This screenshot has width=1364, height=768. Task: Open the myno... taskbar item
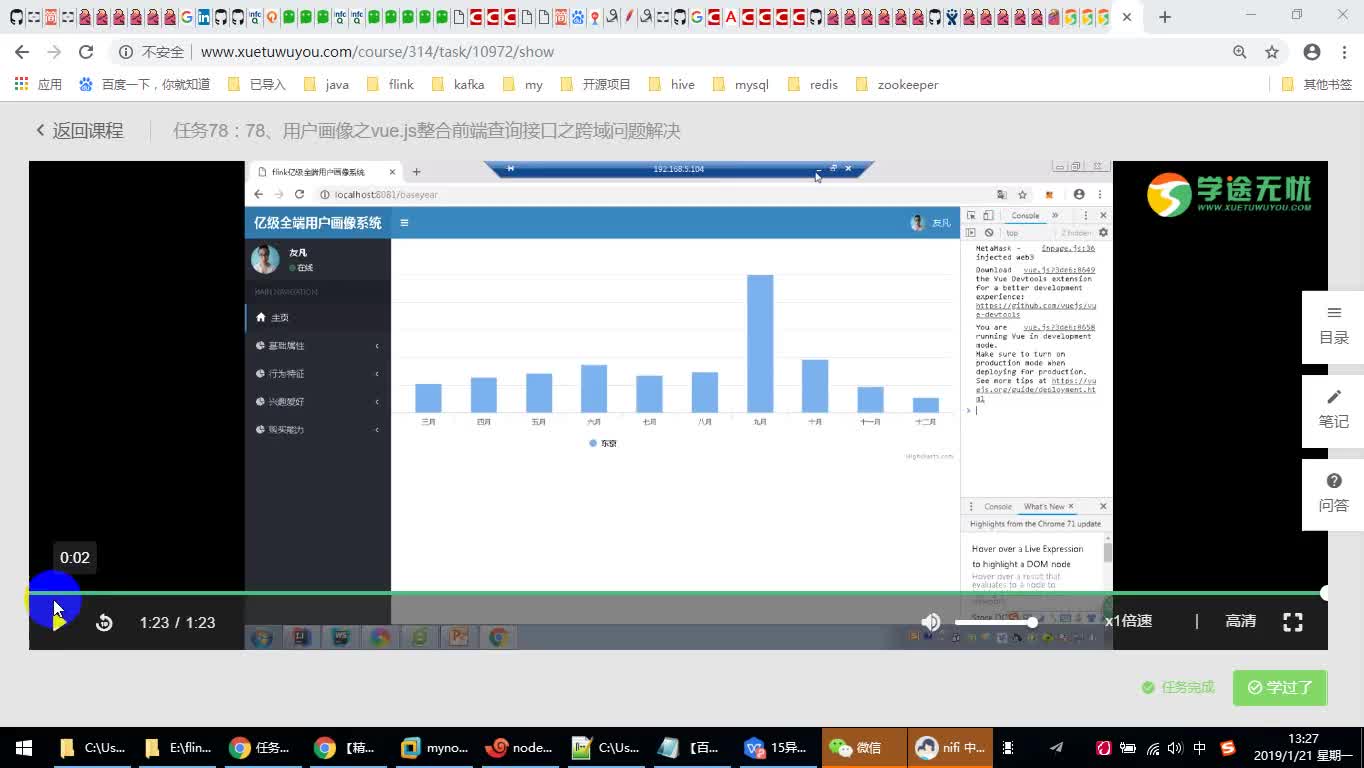(434, 748)
